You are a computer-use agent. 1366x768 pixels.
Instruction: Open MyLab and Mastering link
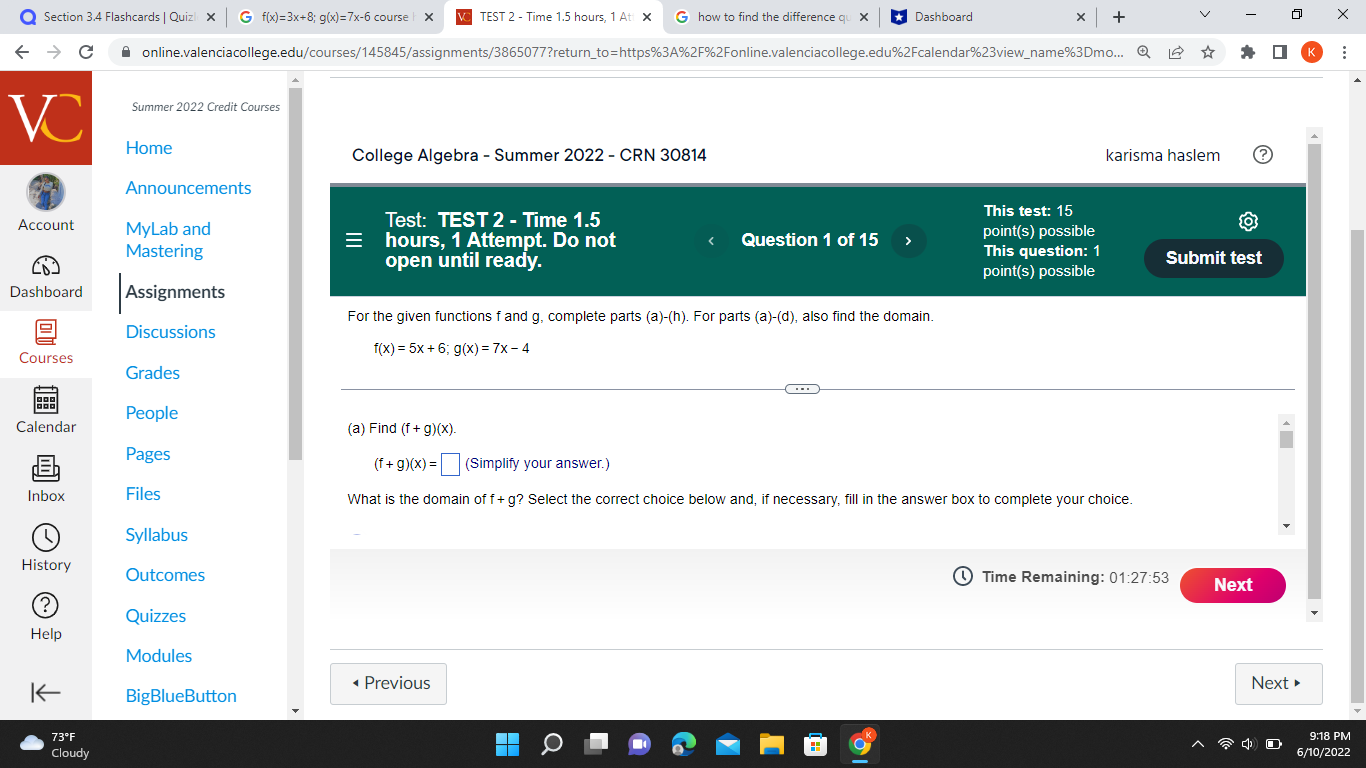pos(168,240)
